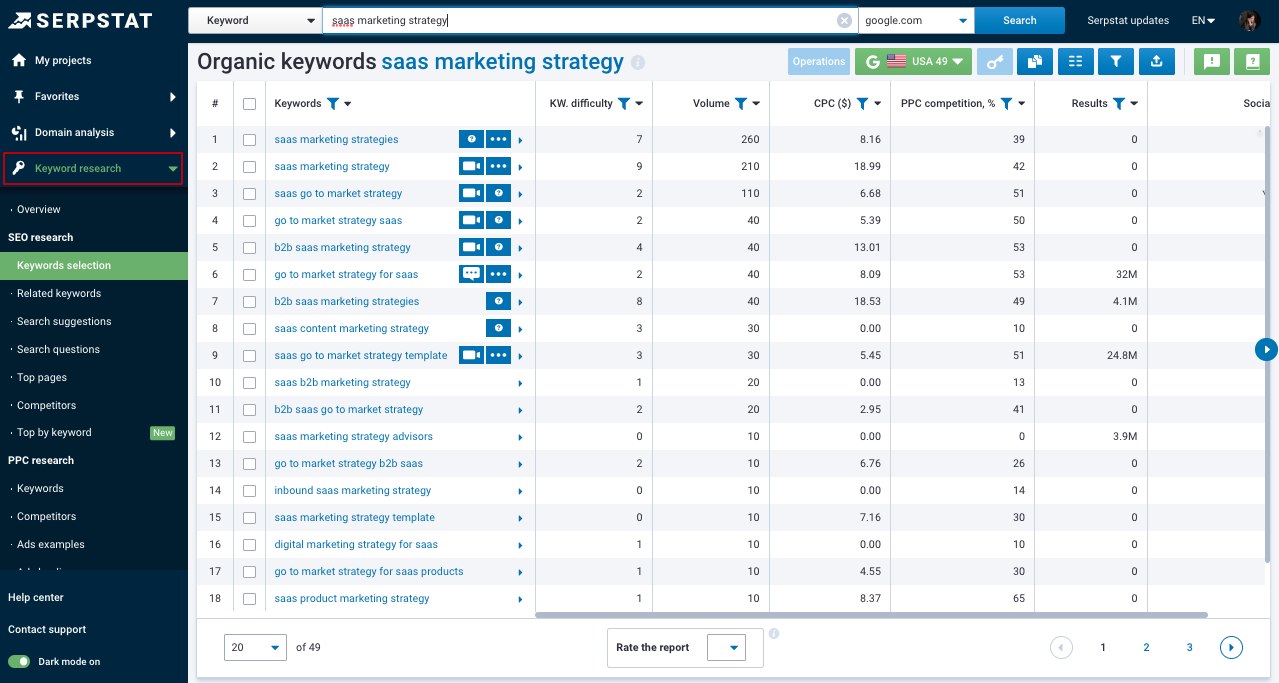Viewport: 1279px width, 683px height.
Task: Check the row for saas content marketing strategy
Action: point(249,328)
